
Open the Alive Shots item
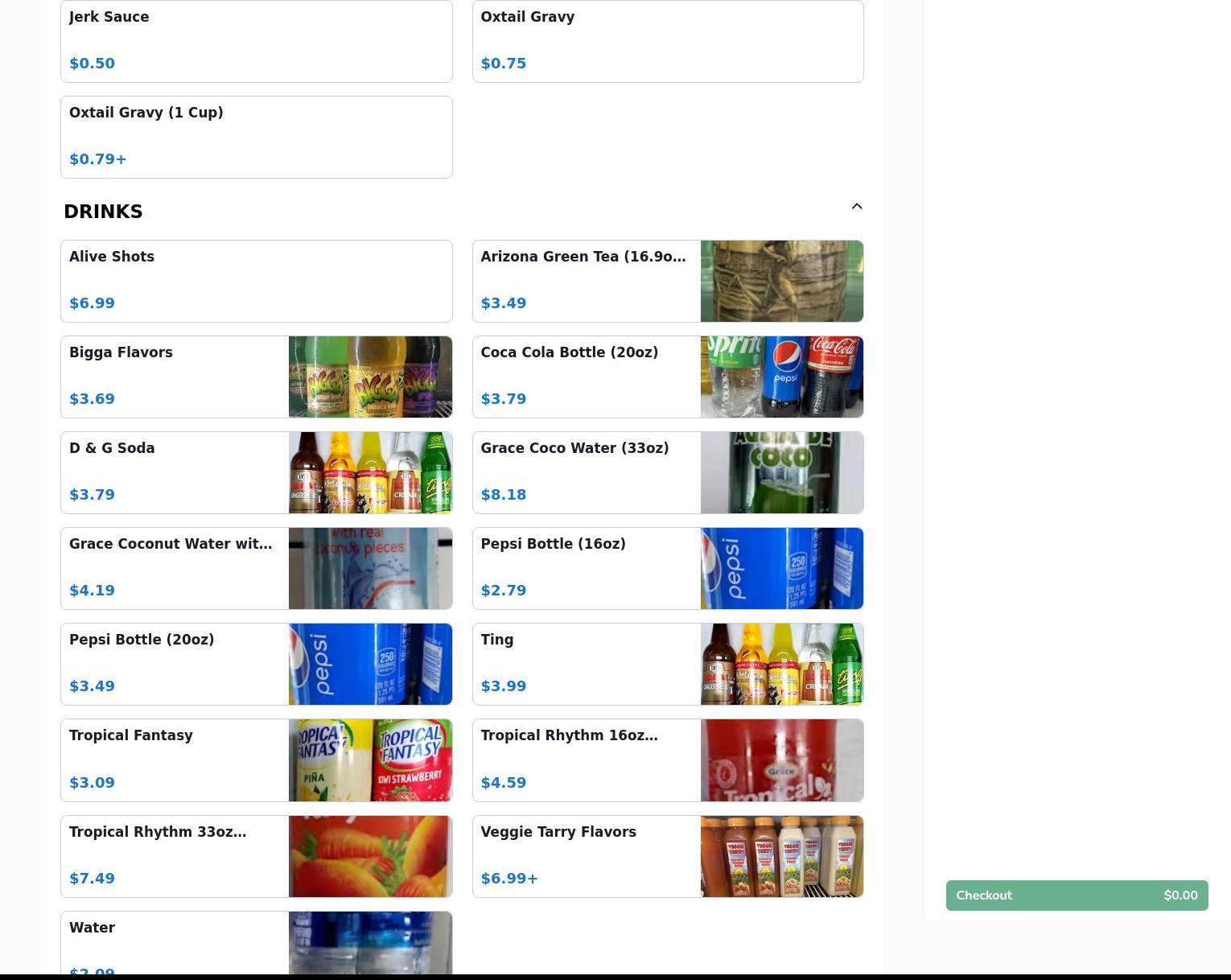tap(256, 281)
